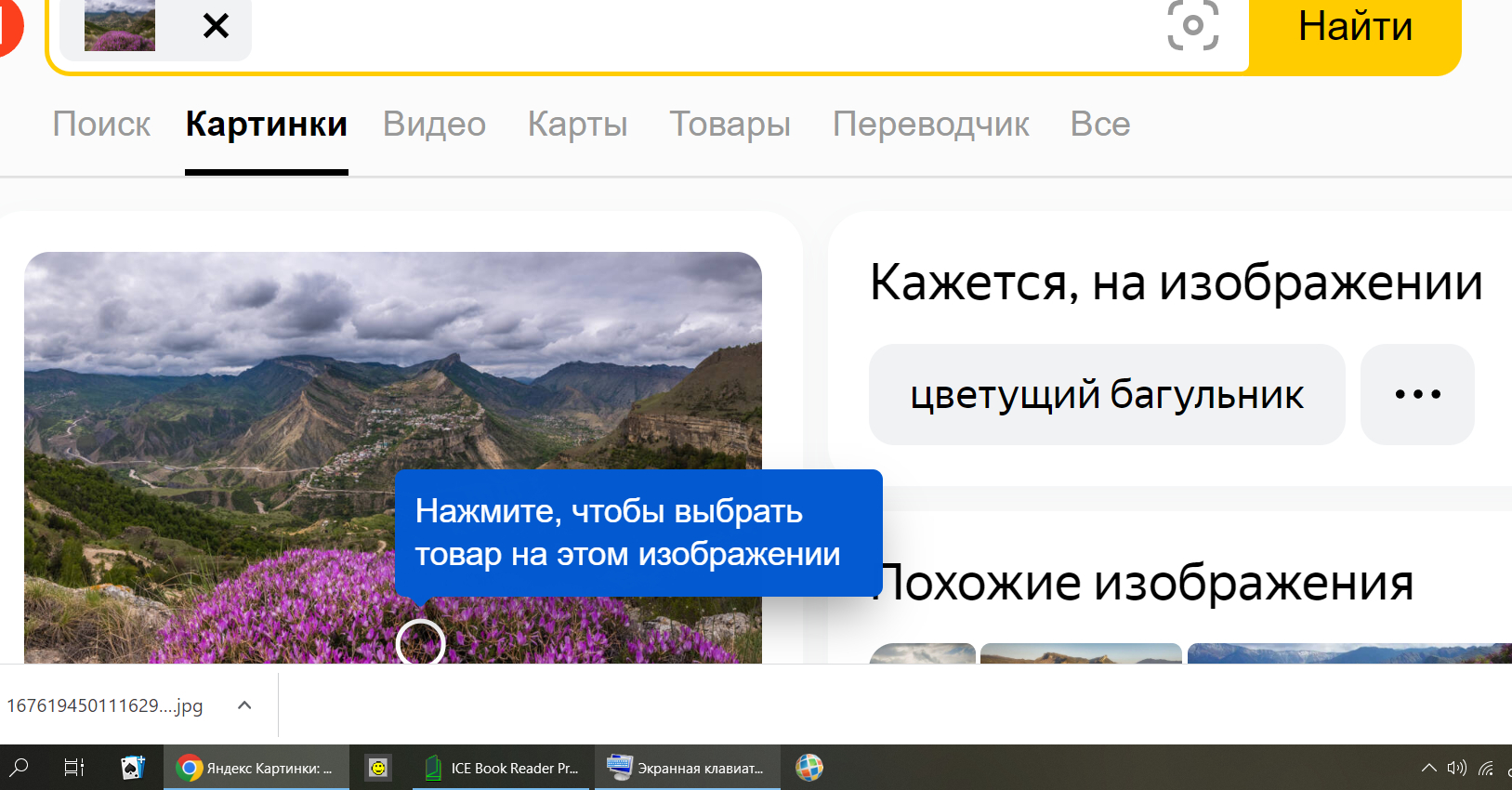Image resolution: width=1512 pixels, height=790 pixels.
Task: Expand the downloaded jpg file options chevron
Action: point(244,705)
